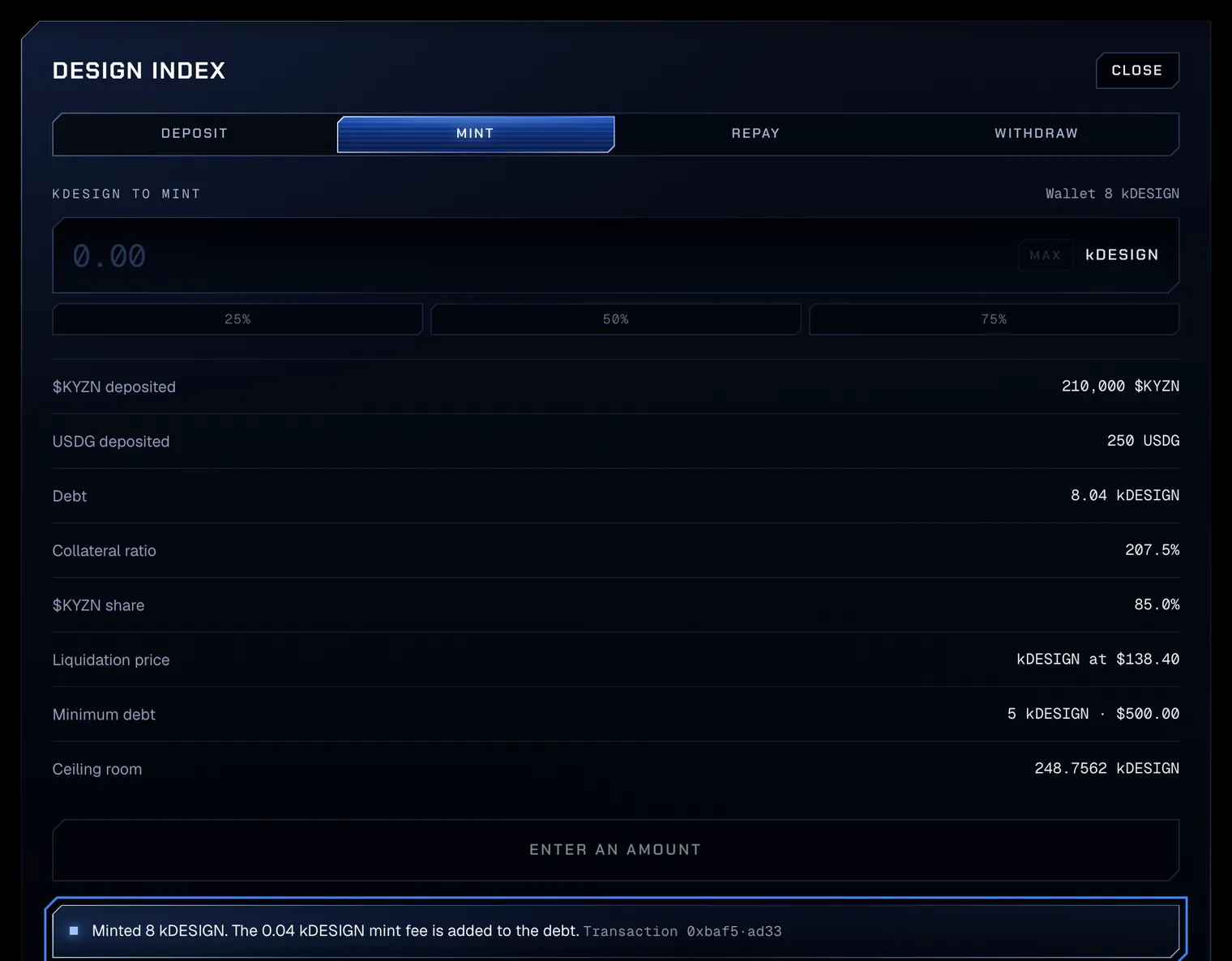Click the KDESIGN TO MINT heading
This screenshot has height=961, width=1232.
click(126, 194)
